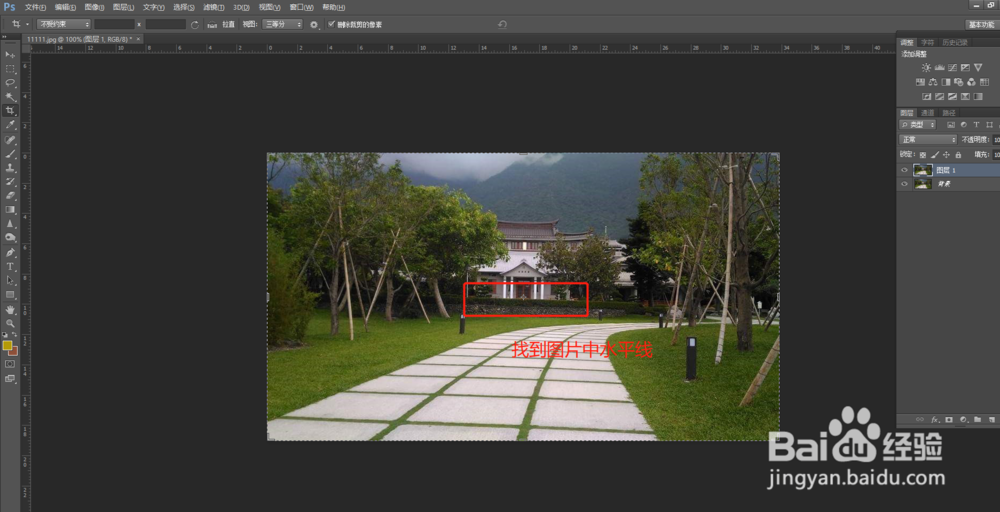Screen dimensions: 1000x512
Task: Click the background color swatch
Action: click(x=13, y=351)
